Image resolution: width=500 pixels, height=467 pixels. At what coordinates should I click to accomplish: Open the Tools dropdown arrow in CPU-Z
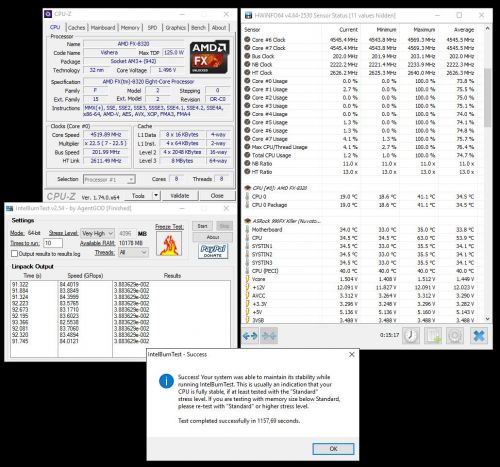156,196
